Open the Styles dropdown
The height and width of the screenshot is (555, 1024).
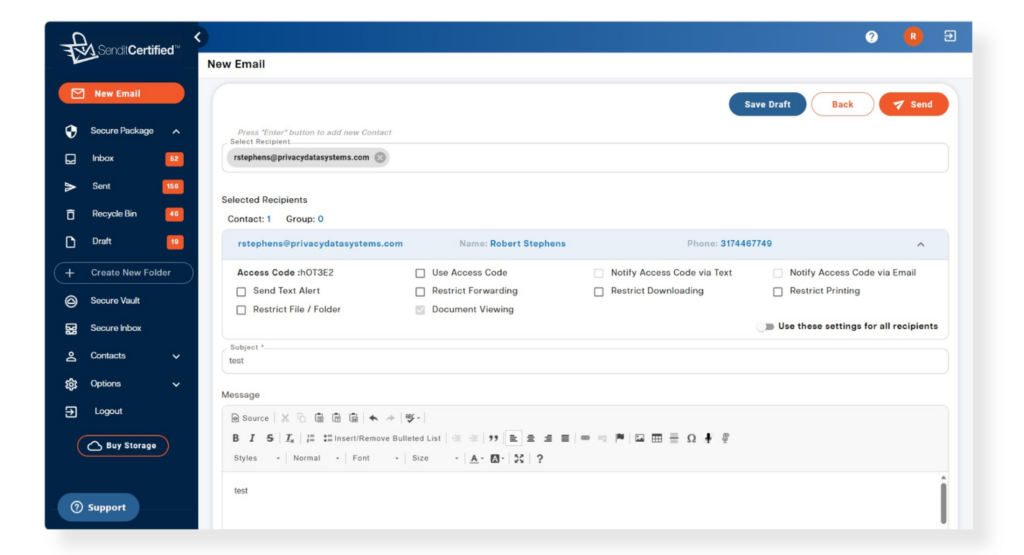257,458
